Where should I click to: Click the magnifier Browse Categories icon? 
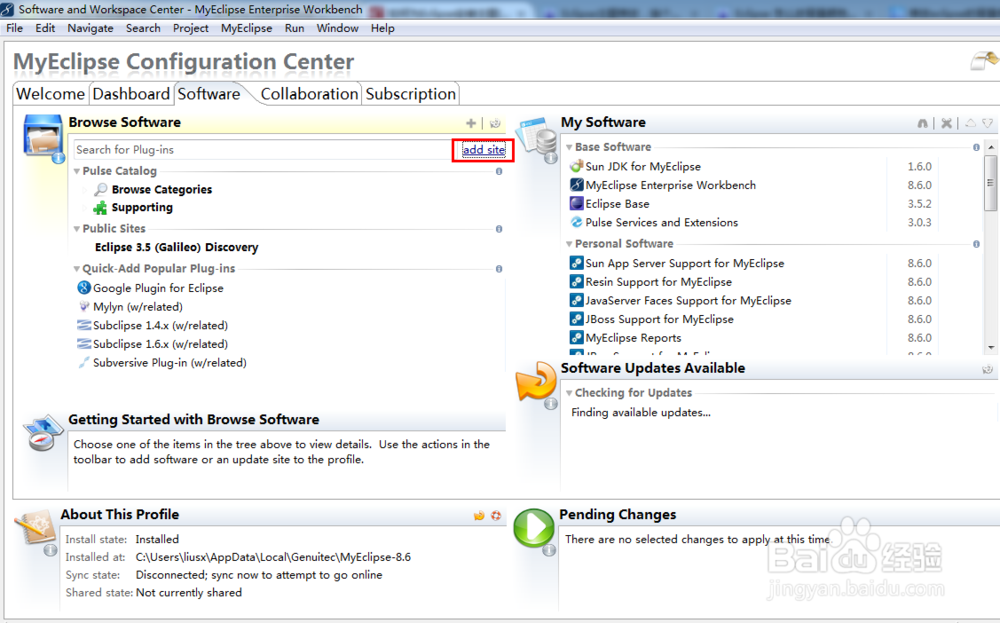(100, 189)
